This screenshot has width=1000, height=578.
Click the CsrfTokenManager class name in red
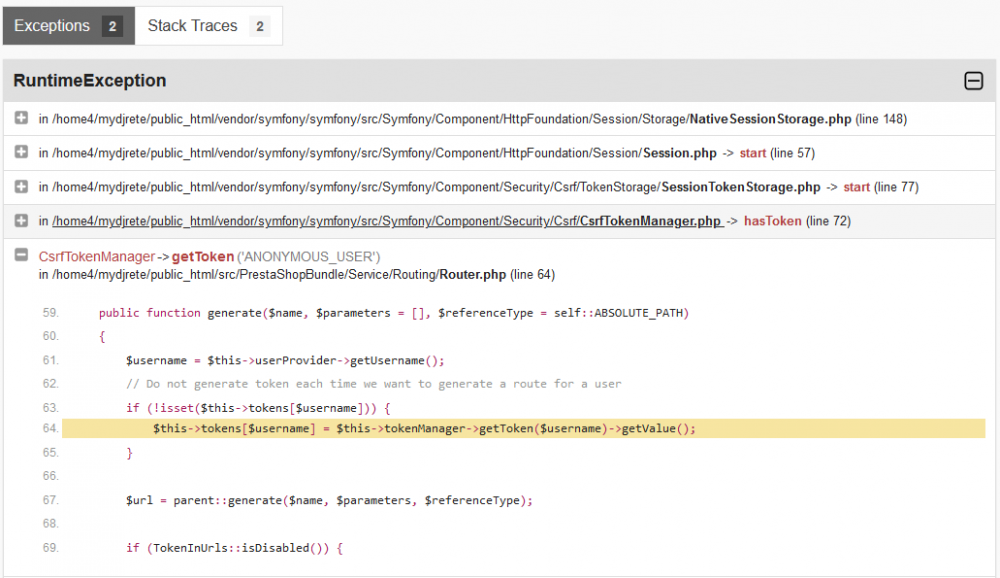click(96, 256)
